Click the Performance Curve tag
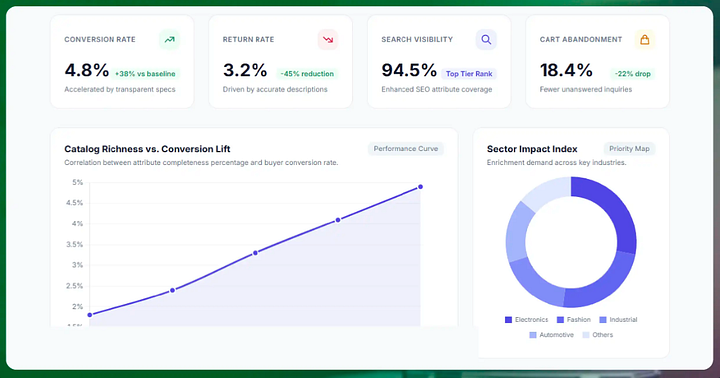Image resolution: width=720 pixels, height=378 pixels. (x=405, y=149)
